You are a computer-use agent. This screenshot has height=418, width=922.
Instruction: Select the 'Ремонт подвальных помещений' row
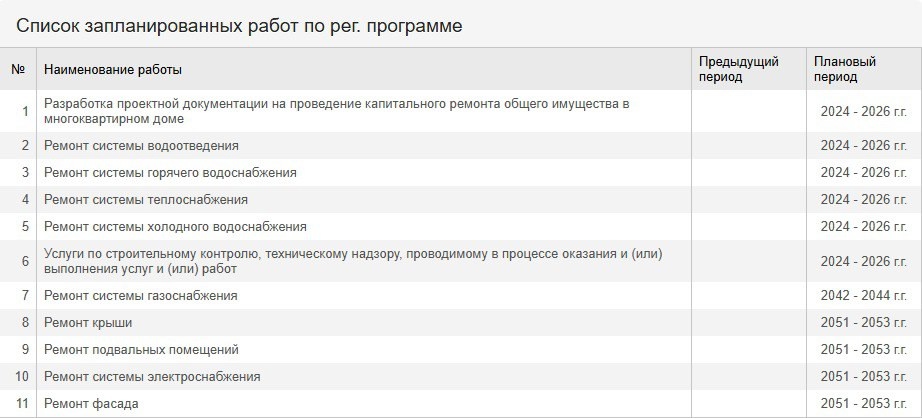pos(461,350)
